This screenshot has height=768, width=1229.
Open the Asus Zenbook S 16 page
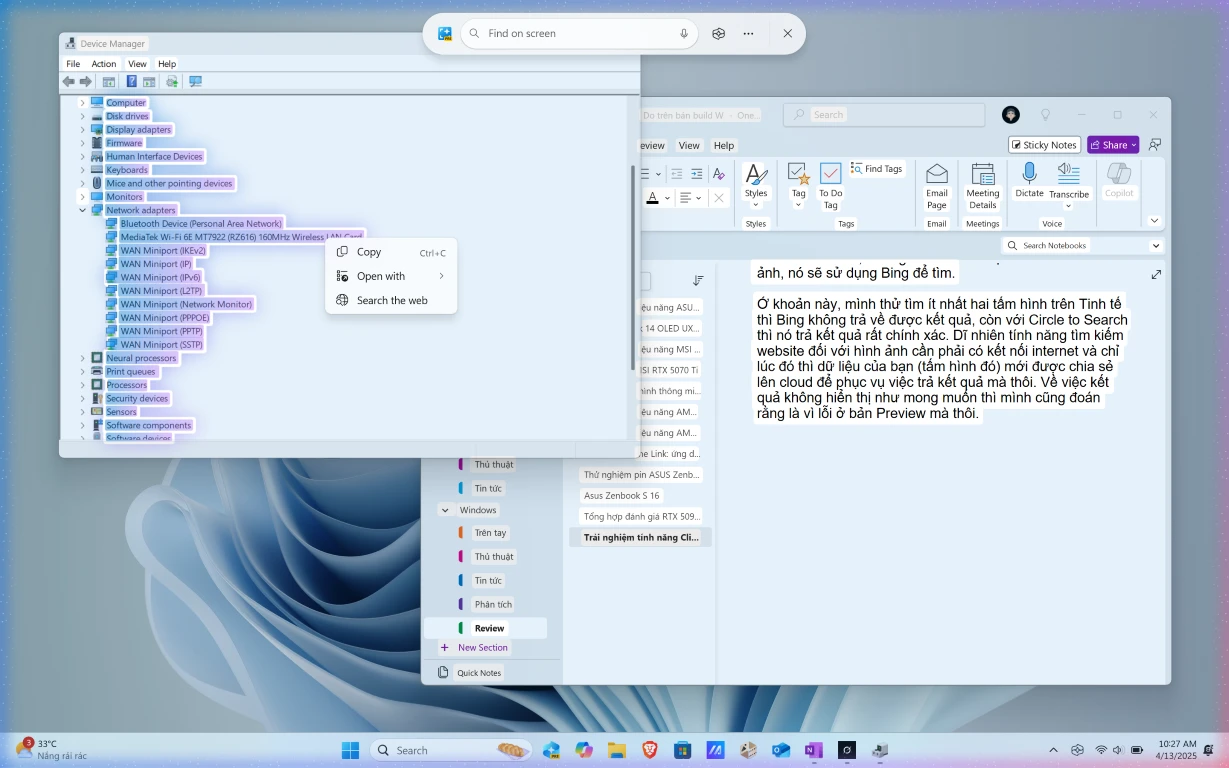[x=622, y=496]
